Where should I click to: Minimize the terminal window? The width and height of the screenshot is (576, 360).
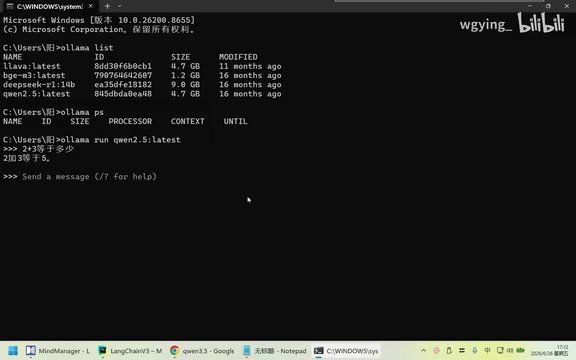[x=530, y=6]
